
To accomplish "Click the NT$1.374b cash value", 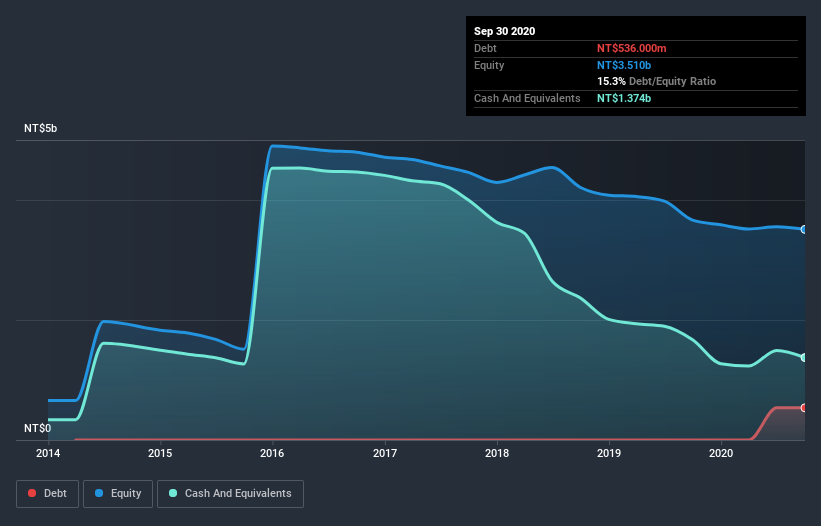I will (x=624, y=98).
